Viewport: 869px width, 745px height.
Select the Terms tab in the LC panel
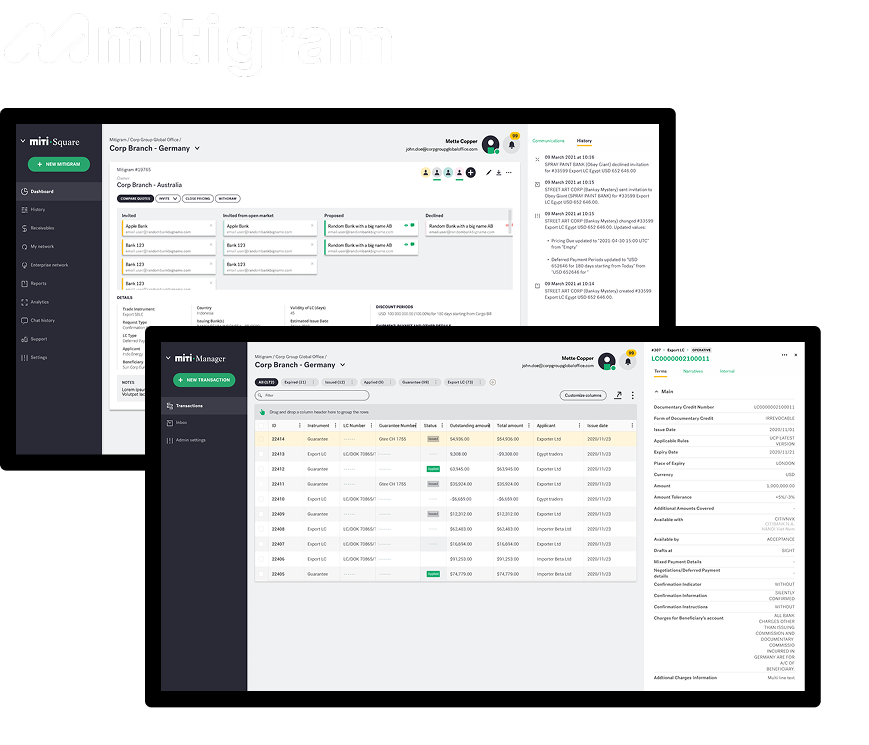click(661, 371)
